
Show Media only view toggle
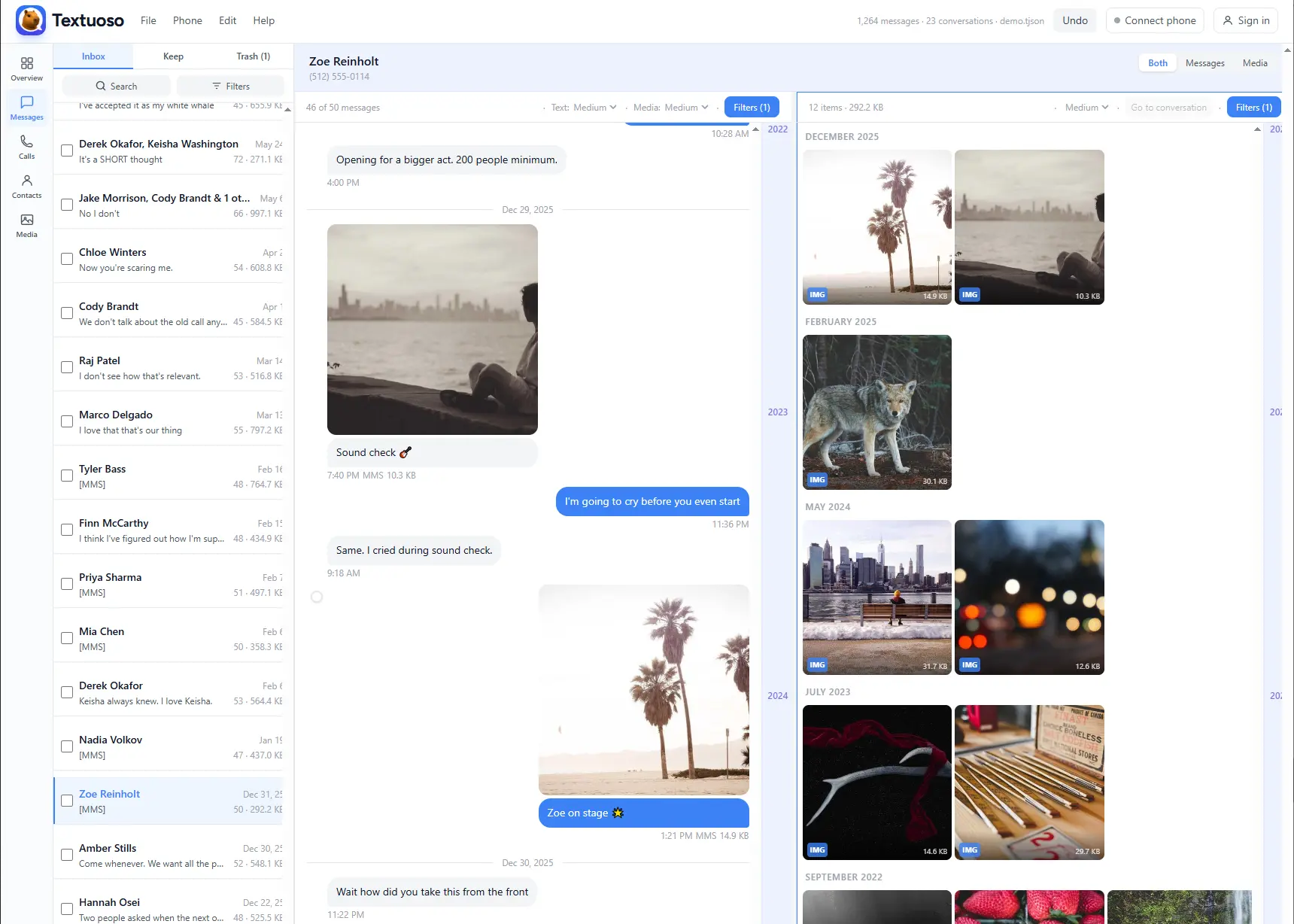coord(1255,63)
